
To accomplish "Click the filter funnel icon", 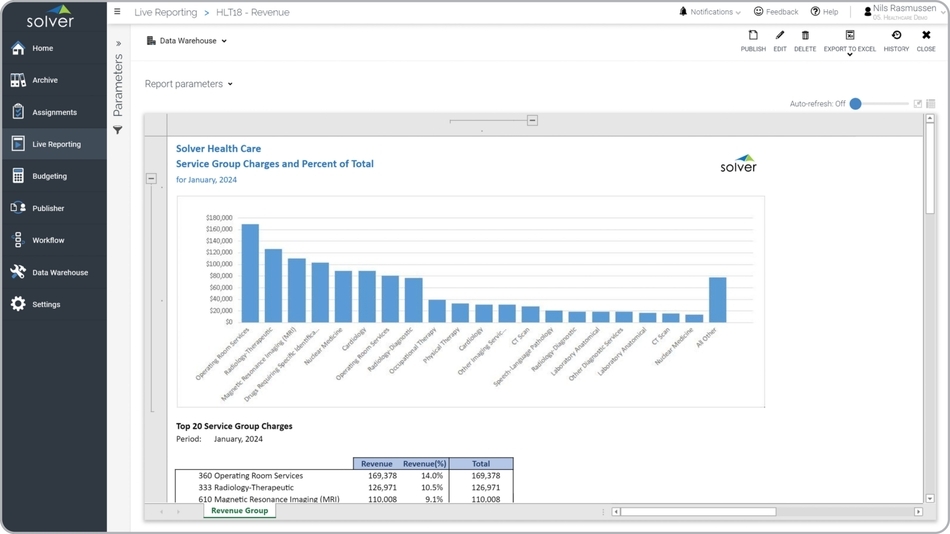I will click(x=118, y=130).
